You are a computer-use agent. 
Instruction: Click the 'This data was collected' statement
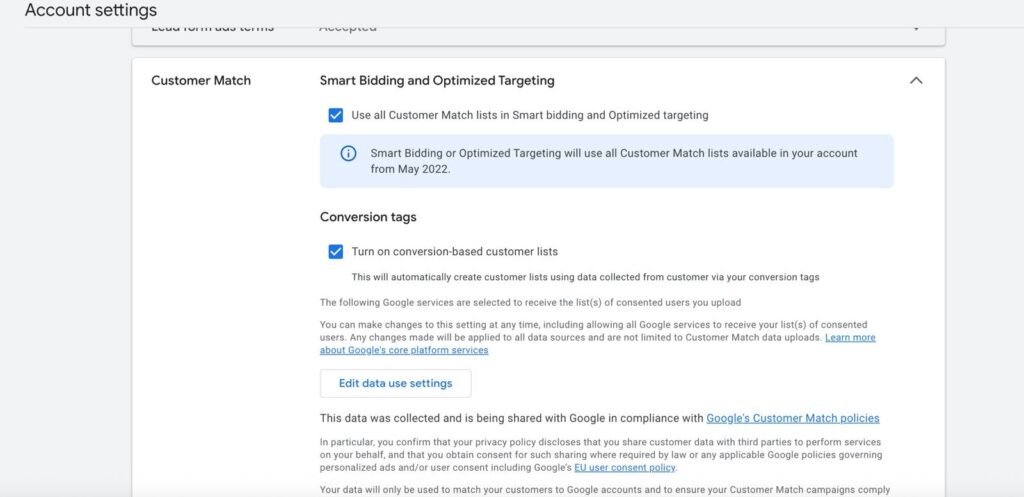click(512, 418)
